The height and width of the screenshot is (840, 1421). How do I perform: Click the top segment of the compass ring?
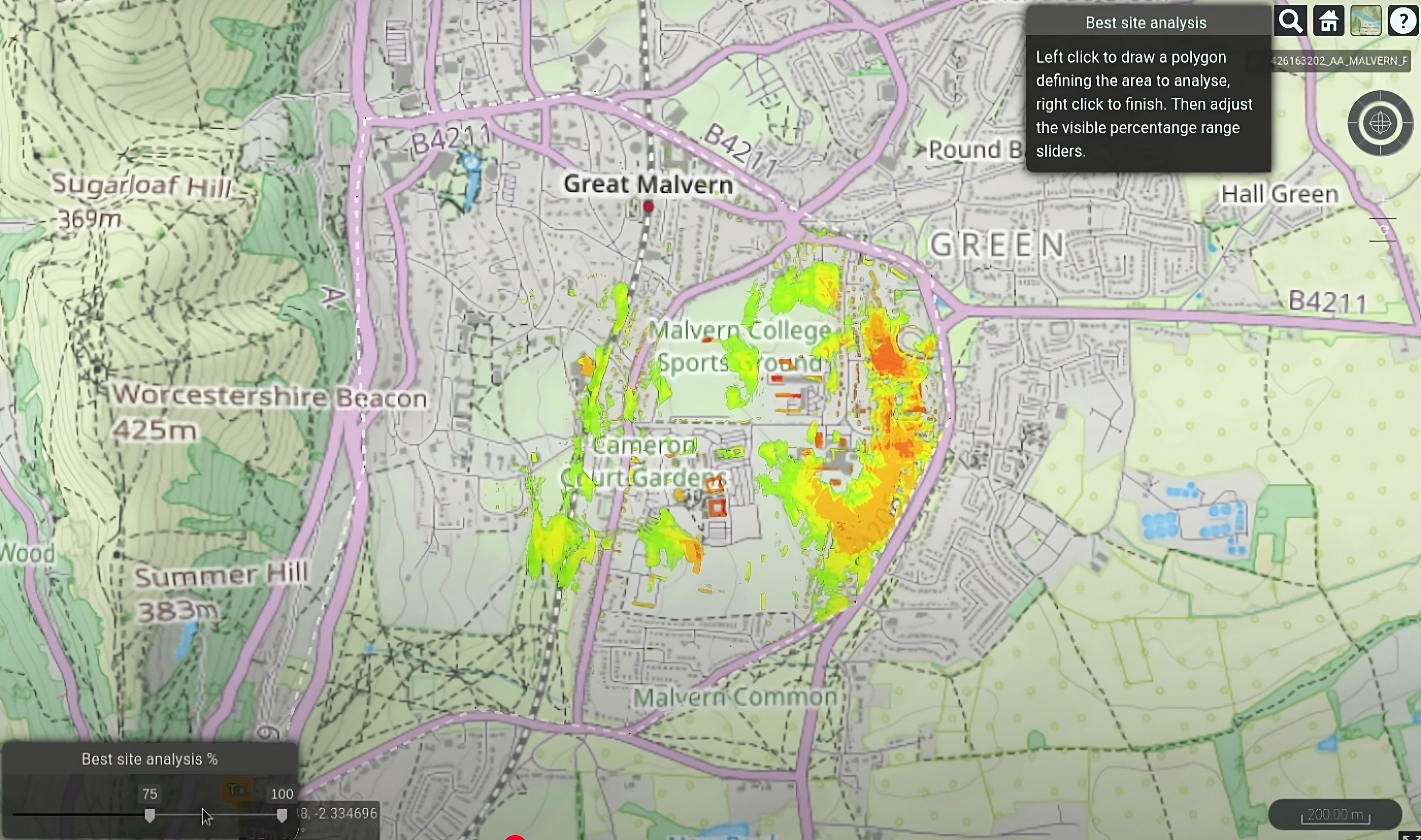[1380, 96]
